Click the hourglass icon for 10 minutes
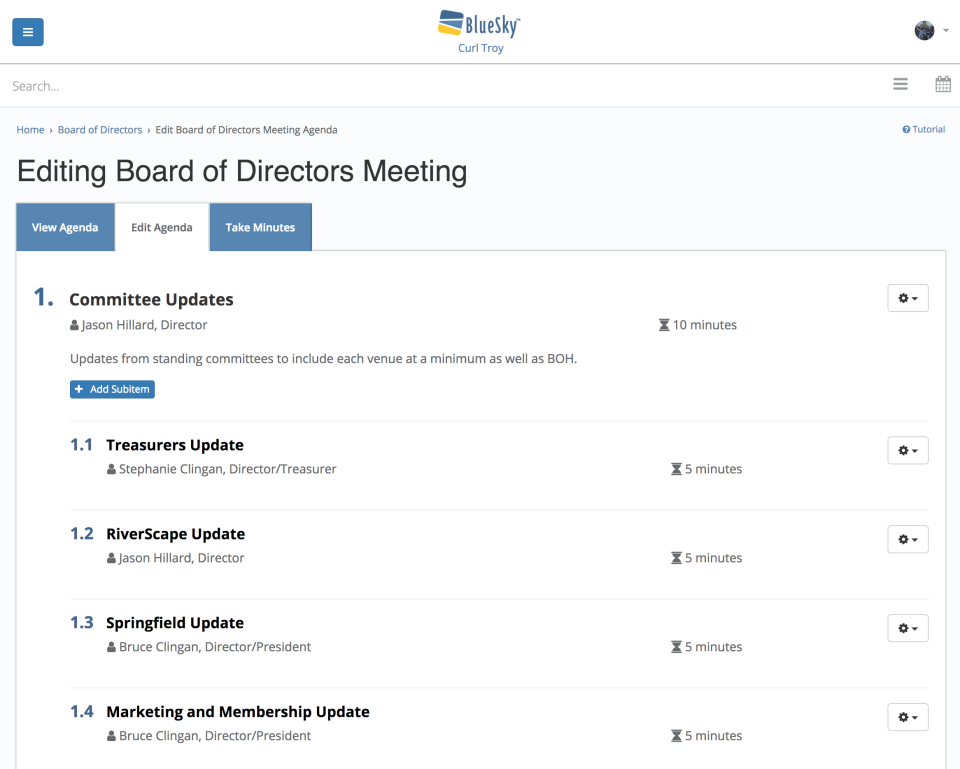Viewport: 960px width, 769px height. click(663, 324)
